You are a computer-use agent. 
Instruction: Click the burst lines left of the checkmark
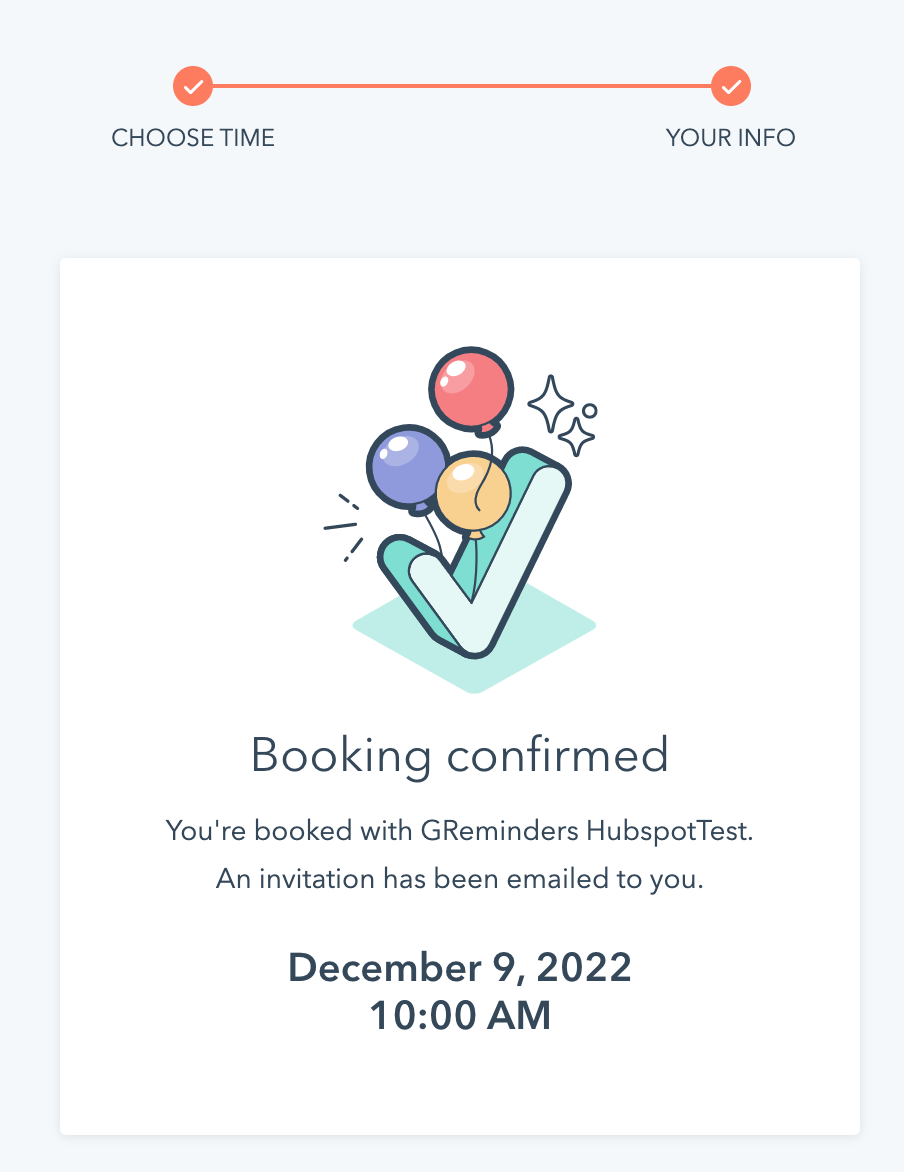coord(345,526)
